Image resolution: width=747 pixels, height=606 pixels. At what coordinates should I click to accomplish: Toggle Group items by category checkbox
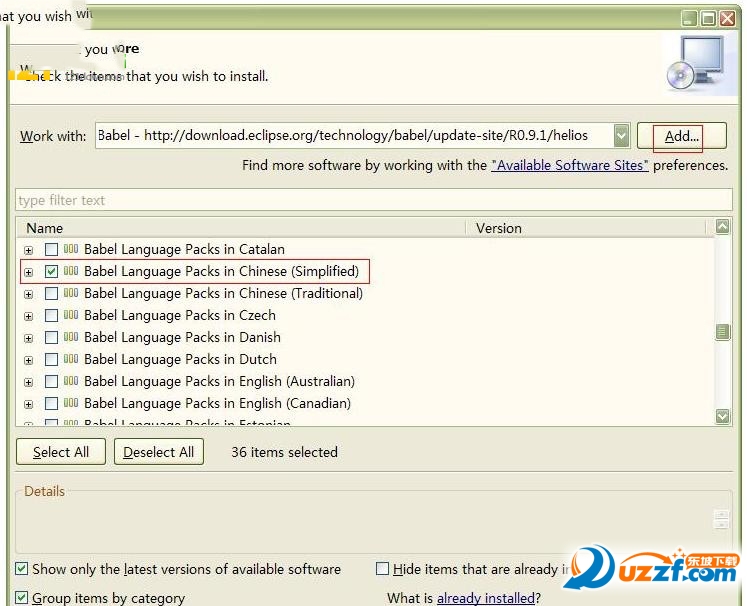pos(21,597)
